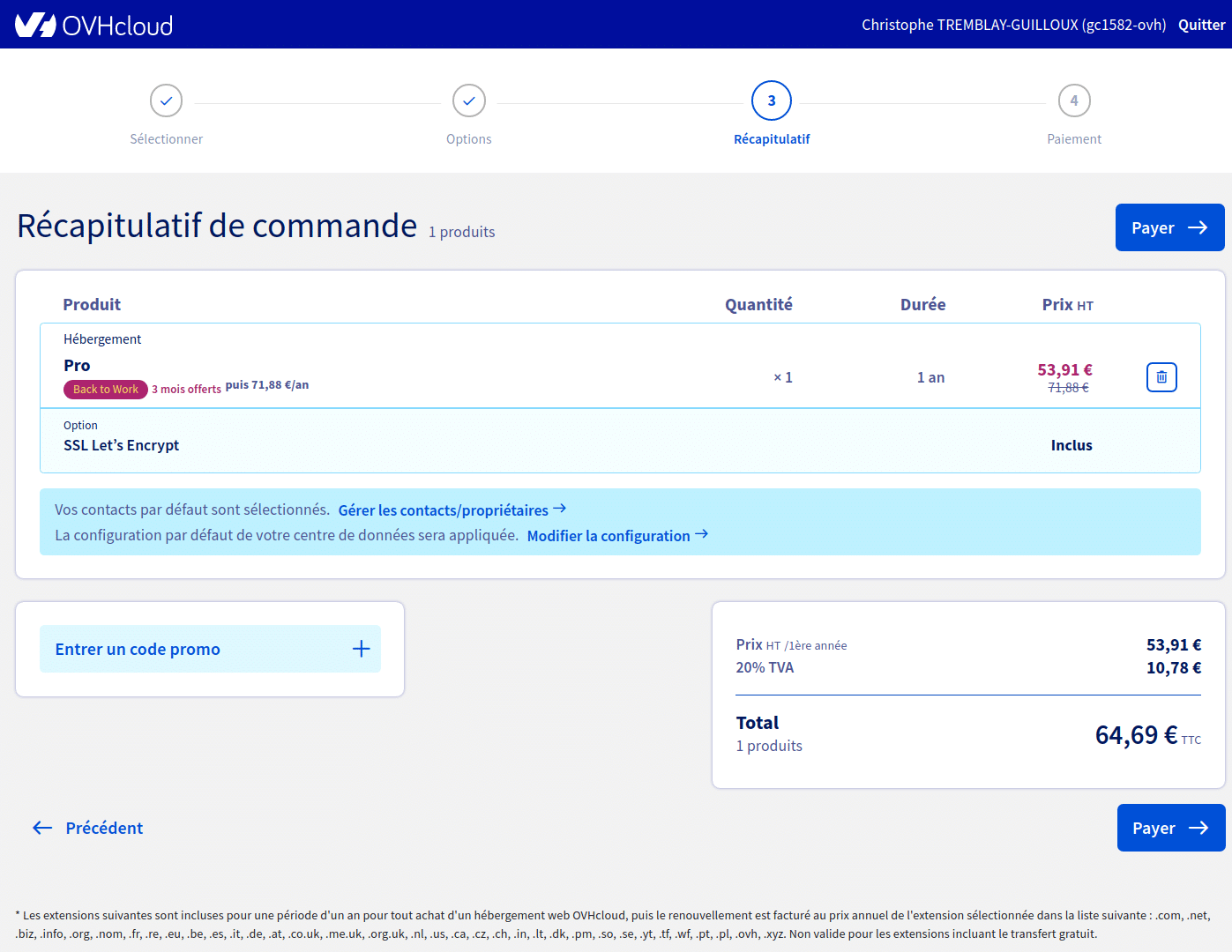Click the × 1 quantity cell
This screenshot has width=1232, height=952.
[x=783, y=377]
